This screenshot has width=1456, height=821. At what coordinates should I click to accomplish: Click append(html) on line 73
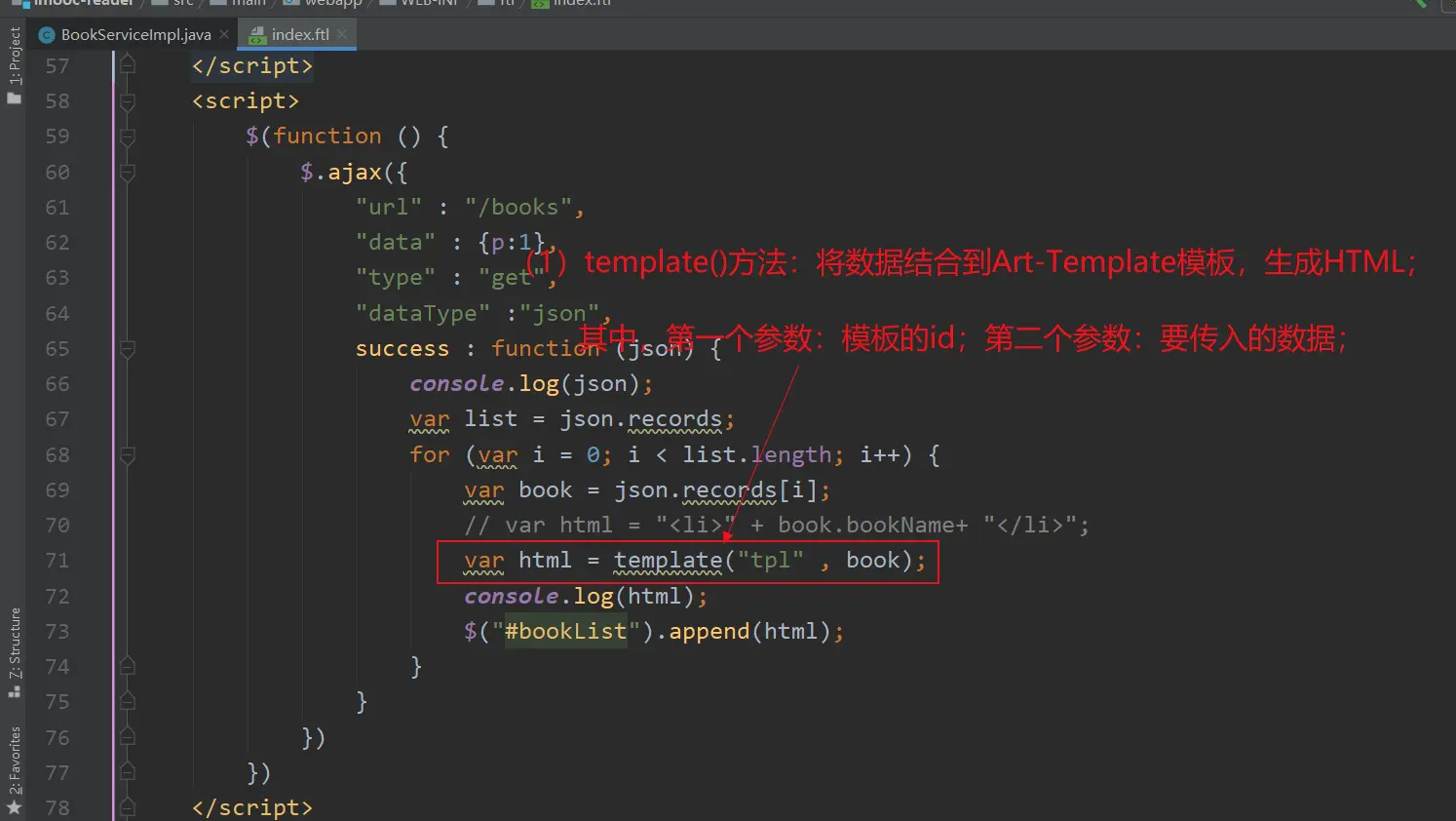[x=750, y=631]
